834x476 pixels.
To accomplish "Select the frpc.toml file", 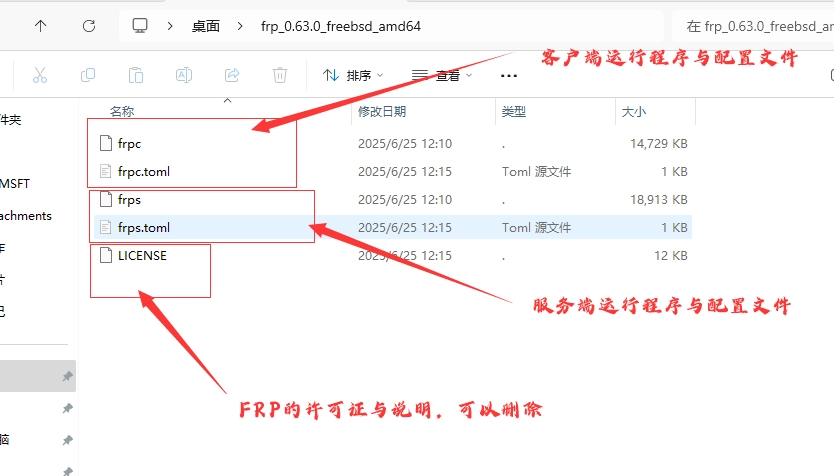I will pos(393,172).
